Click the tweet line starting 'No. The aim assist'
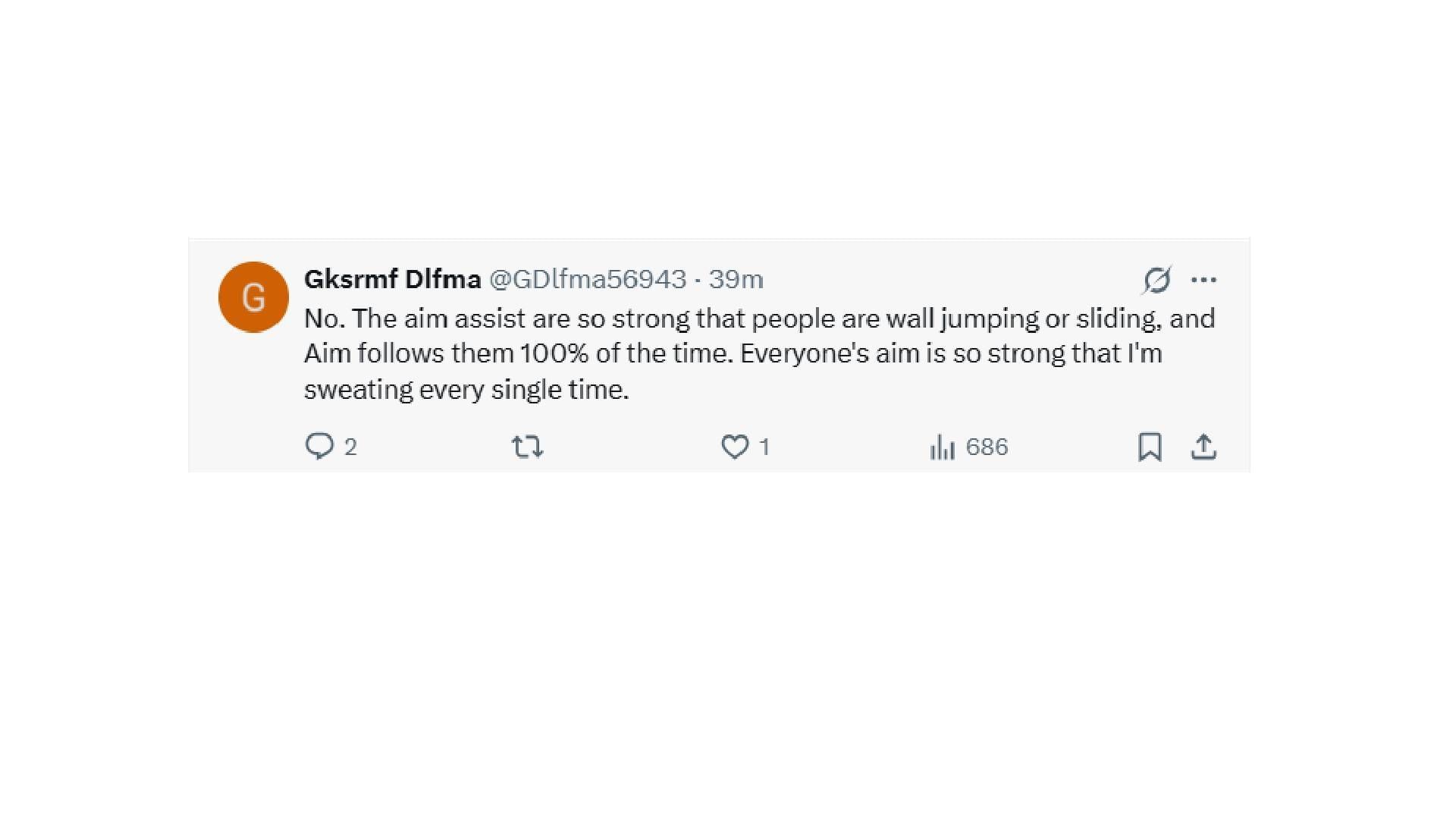 point(758,318)
